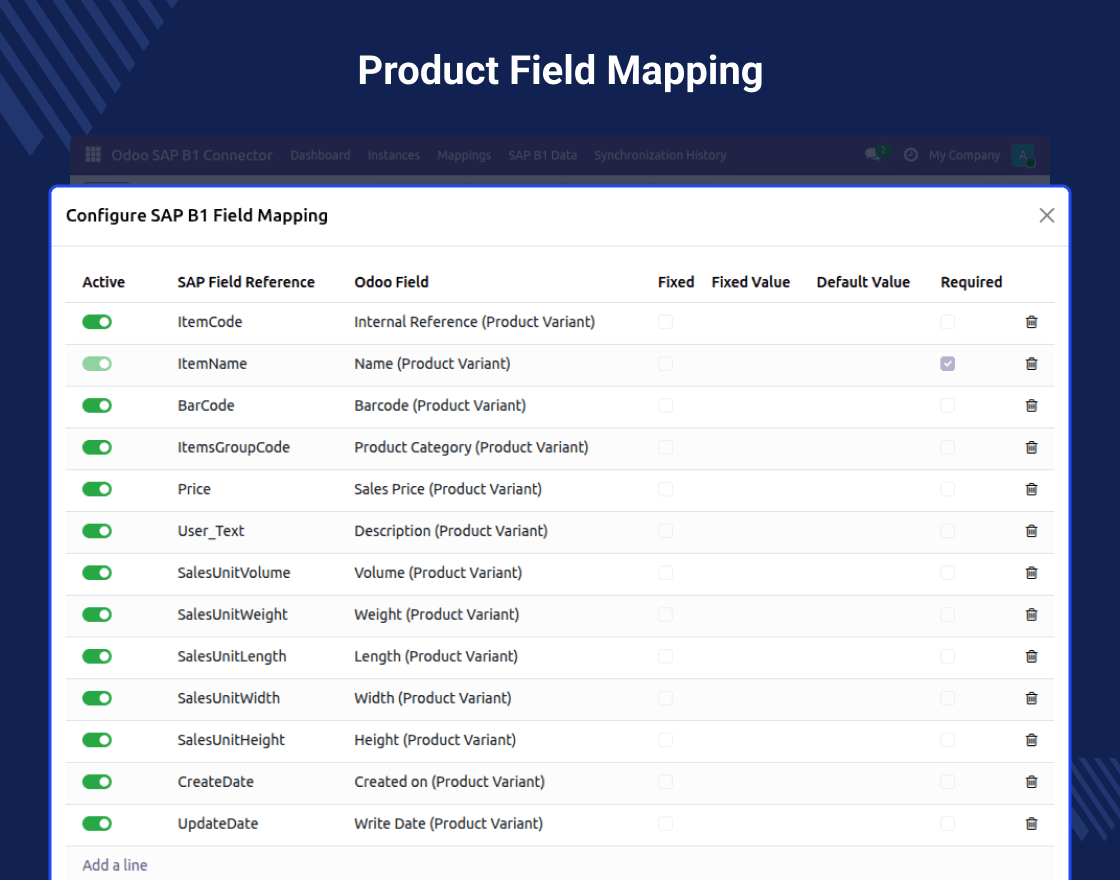Close the Configure SAP B1 Field Mapping dialog
This screenshot has width=1120, height=880.
pyautogui.click(x=1046, y=215)
